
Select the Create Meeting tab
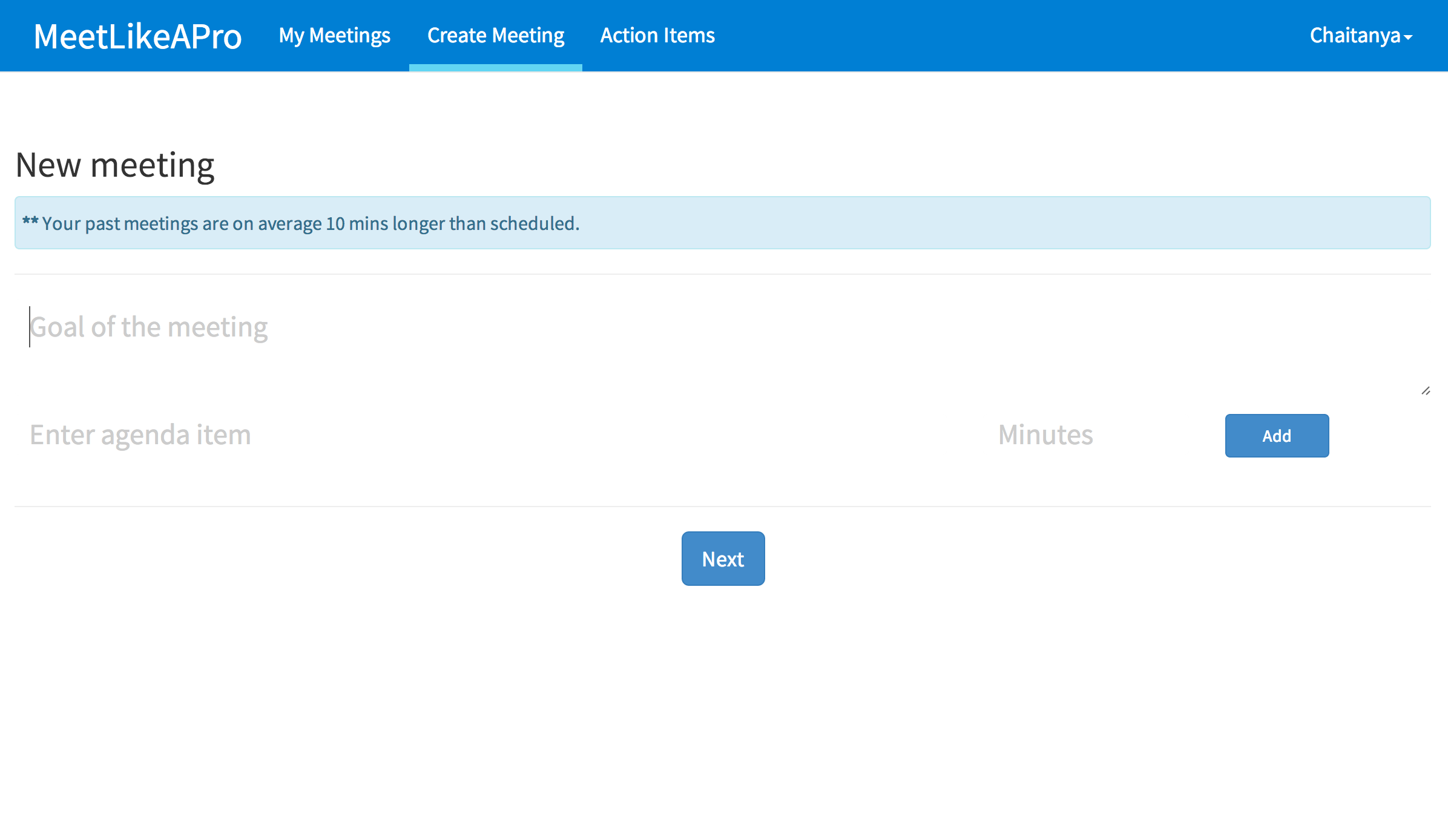pos(495,36)
